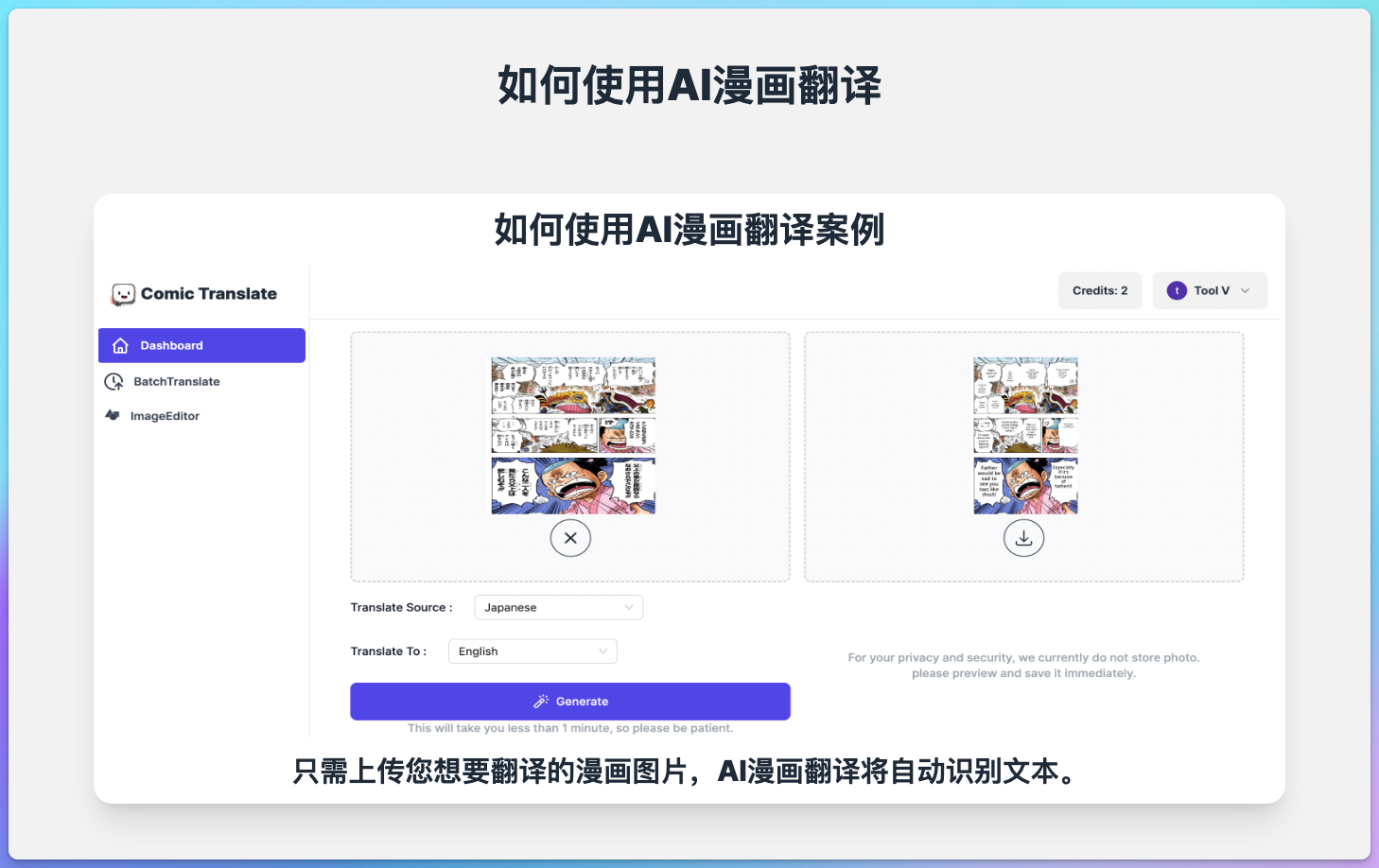Click 'This will take you less than 1 minute' note
Screen dimensions: 1379x868
(x=570, y=728)
